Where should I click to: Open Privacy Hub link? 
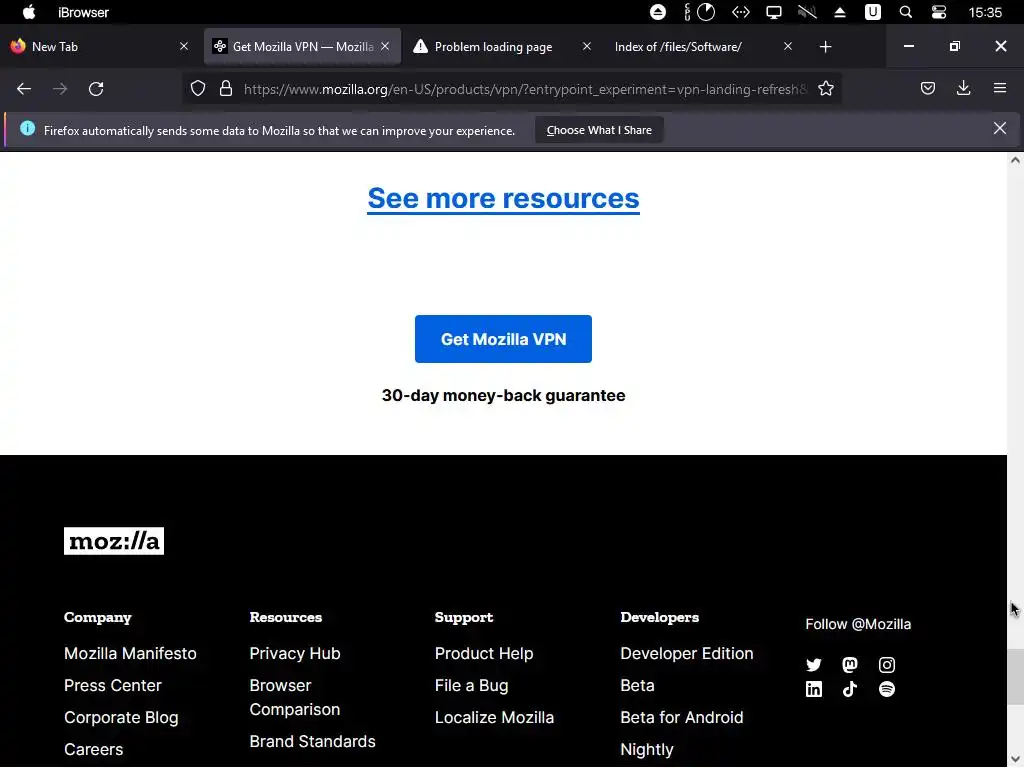coord(295,653)
